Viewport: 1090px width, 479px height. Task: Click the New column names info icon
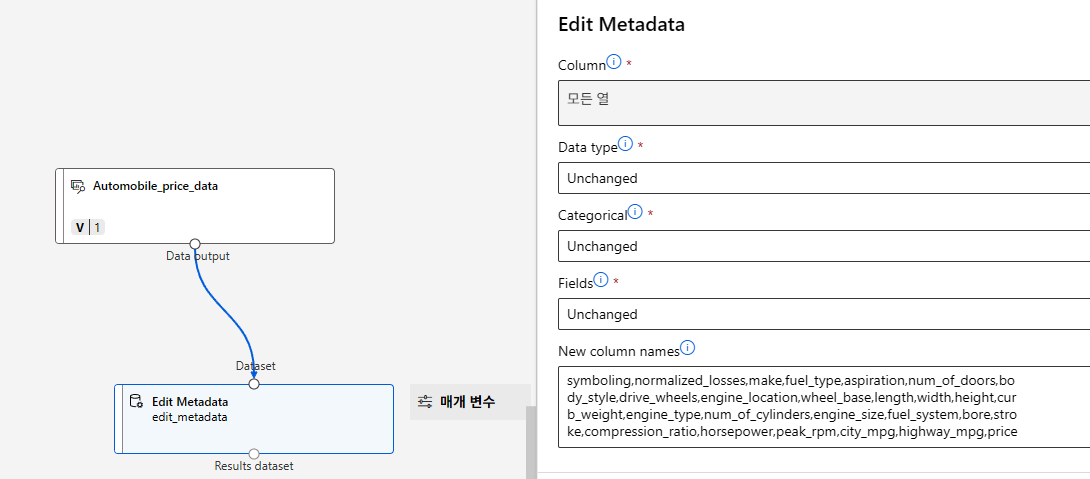pyautogui.click(x=687, y=348)
